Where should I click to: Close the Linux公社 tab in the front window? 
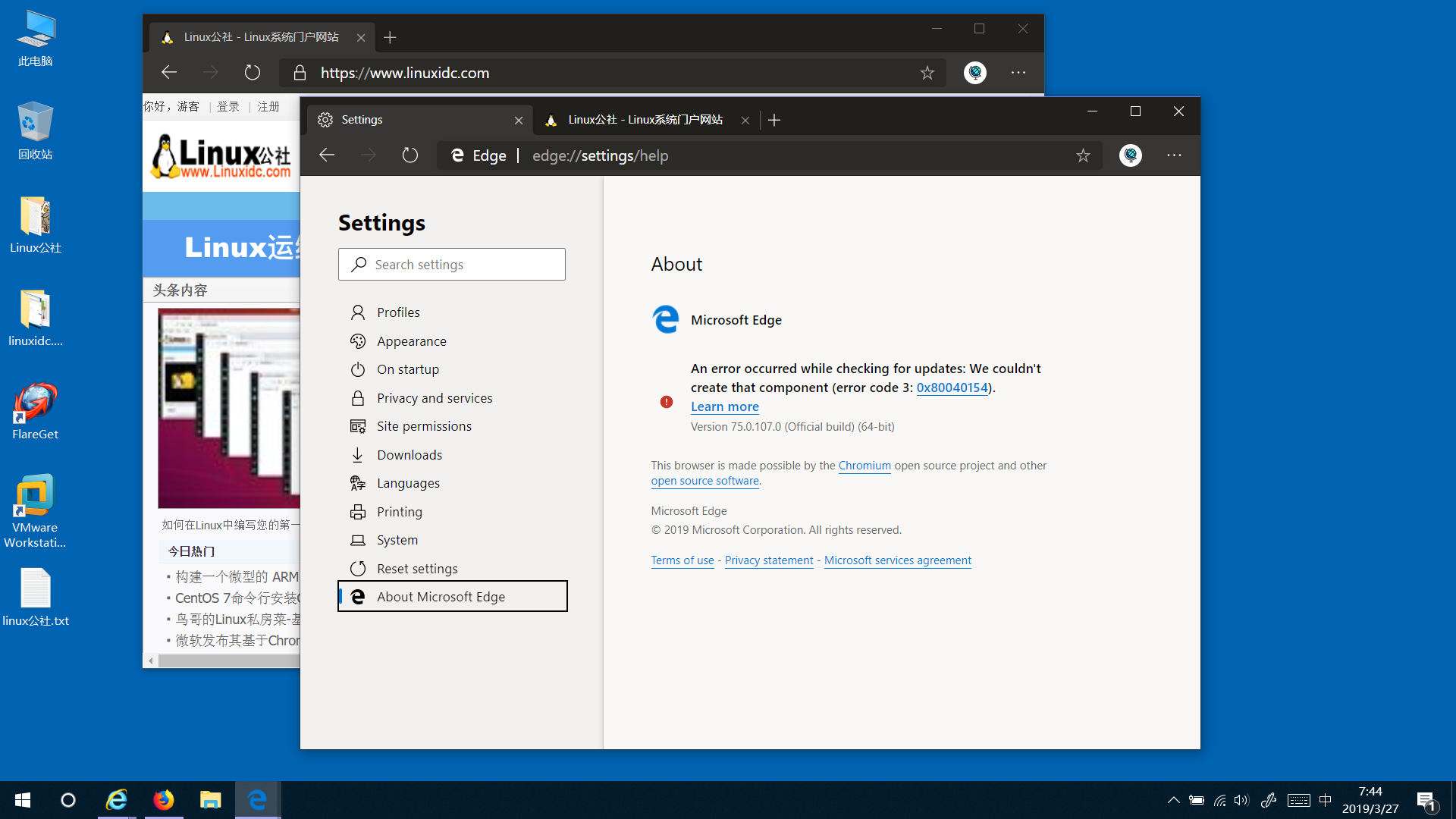tap(745, 120)
